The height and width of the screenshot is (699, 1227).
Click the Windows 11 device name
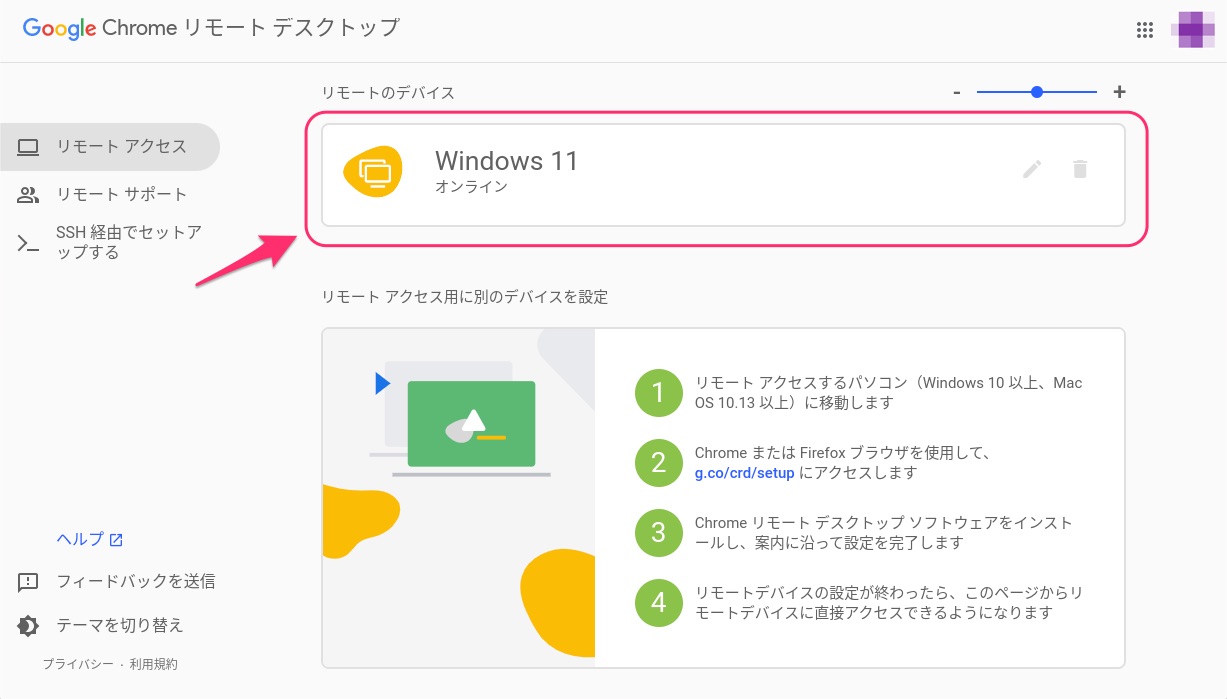(x=506, y=161)
